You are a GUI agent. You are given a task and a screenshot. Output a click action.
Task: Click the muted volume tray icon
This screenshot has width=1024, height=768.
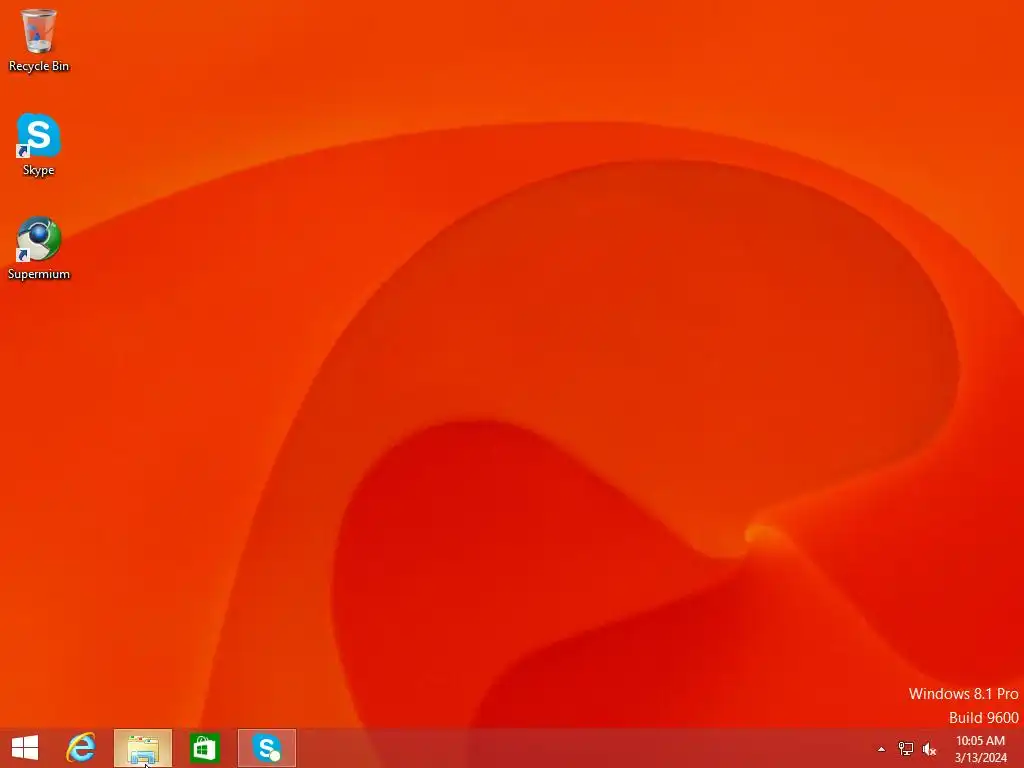pyautogui.click(x=929, y=749)
